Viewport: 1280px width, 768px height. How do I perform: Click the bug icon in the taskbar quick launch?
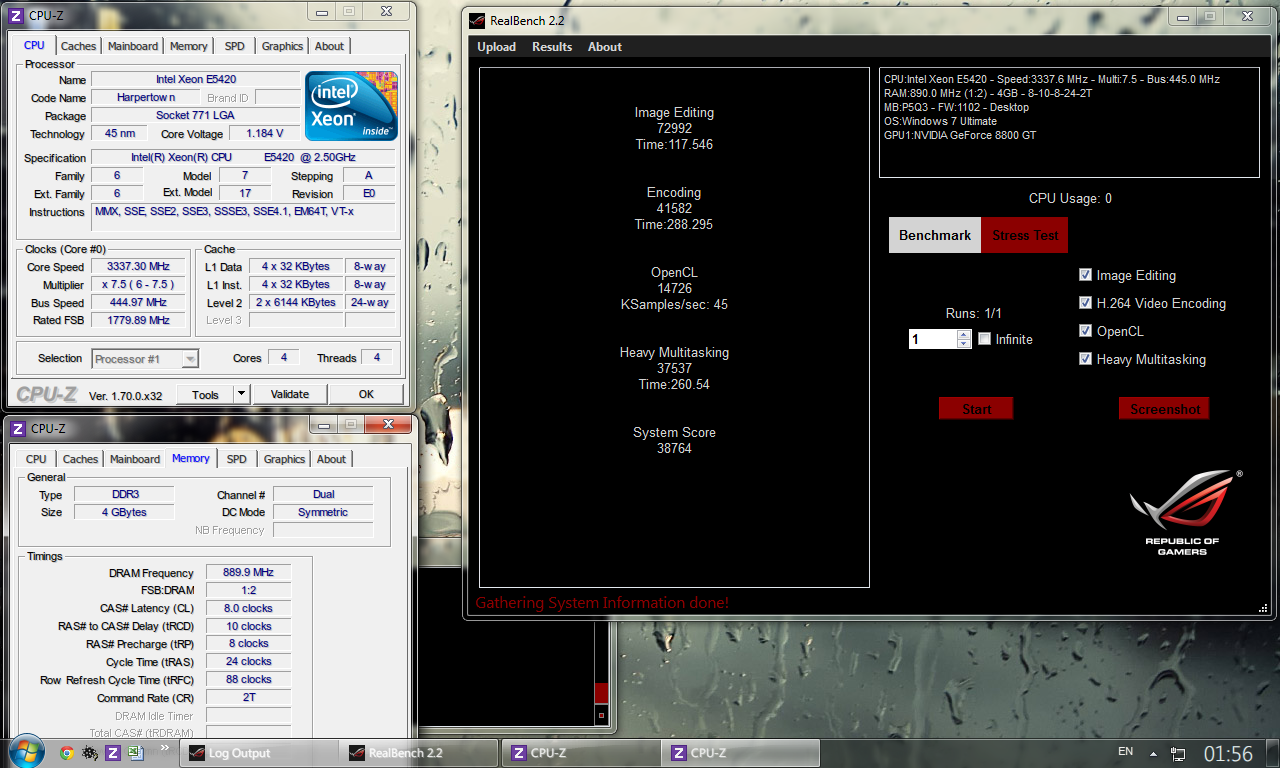pyautogui.click(x=89, y=753)
